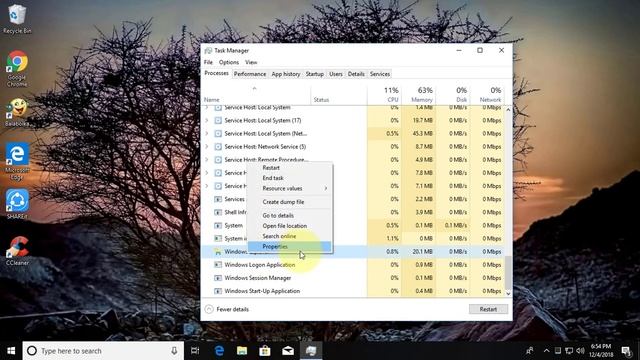
Task: Click the taskbar clock showing 6:54 PM
Action: [x=601, y=351]
